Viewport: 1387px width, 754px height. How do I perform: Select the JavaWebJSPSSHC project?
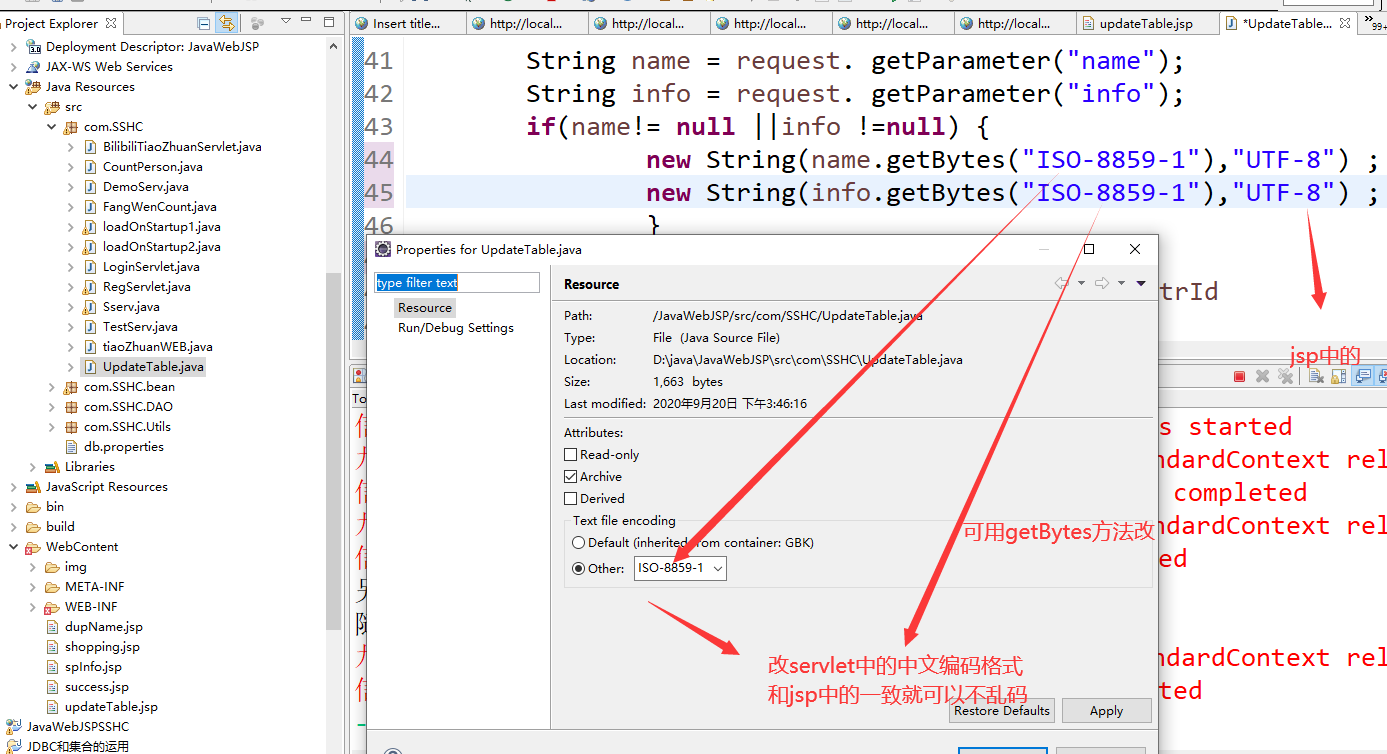77,727
